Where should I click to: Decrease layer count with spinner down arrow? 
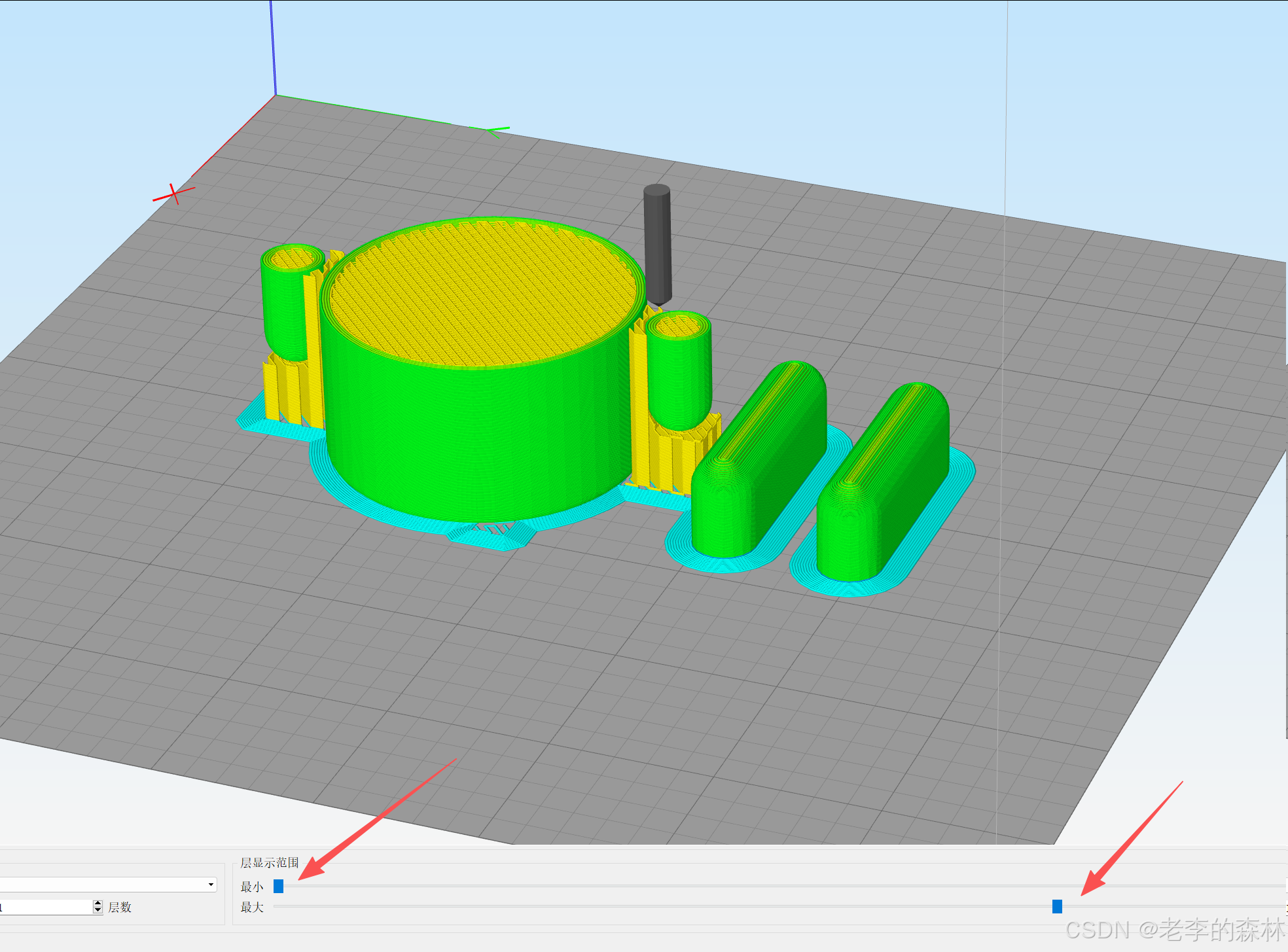click(98, 910)
